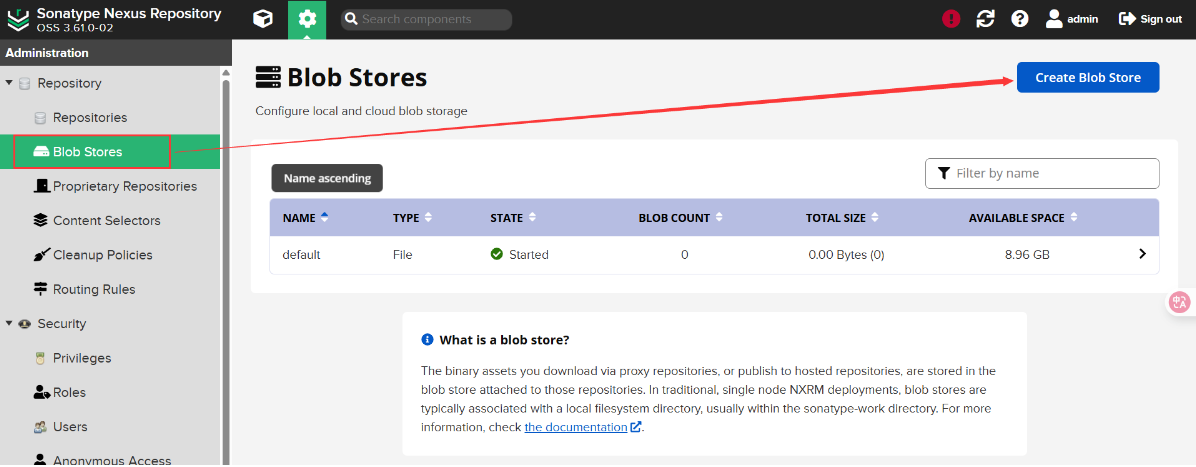This screenshot has width=1196, height=467.
Task: Sort table by STATE column
Action: [513, 217]
